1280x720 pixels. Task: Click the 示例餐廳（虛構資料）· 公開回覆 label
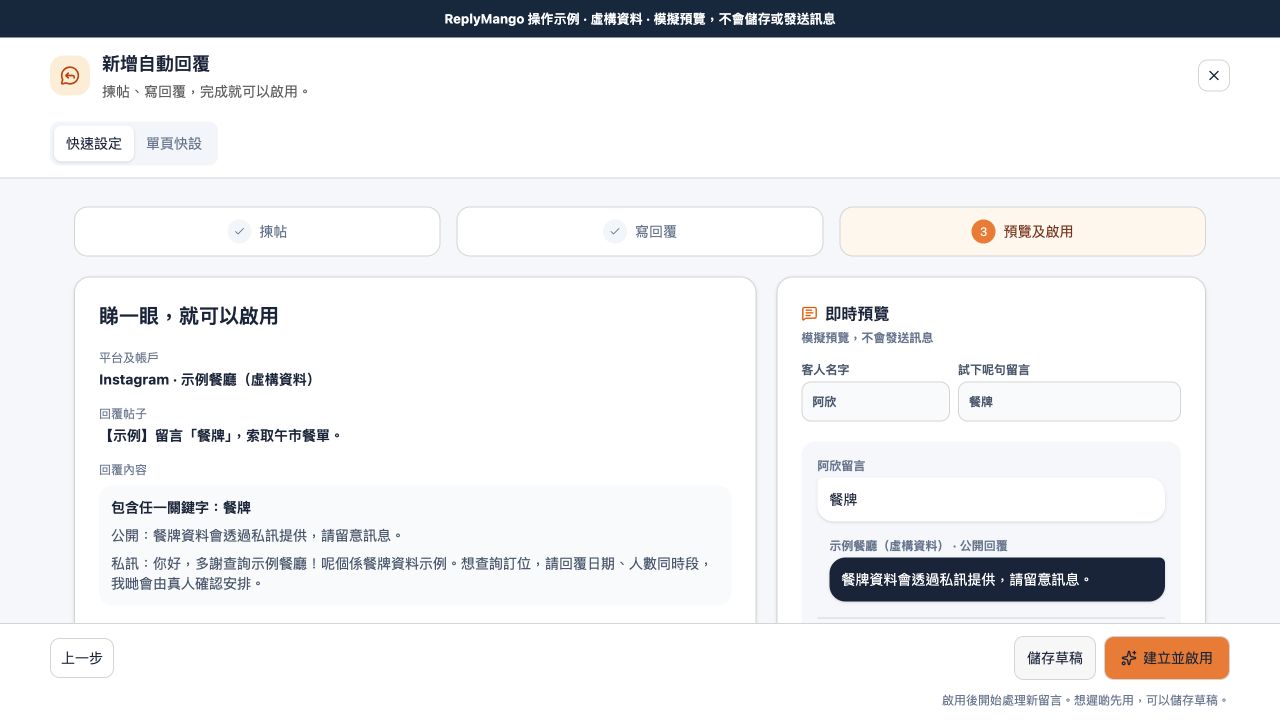(x=918, y=546)
